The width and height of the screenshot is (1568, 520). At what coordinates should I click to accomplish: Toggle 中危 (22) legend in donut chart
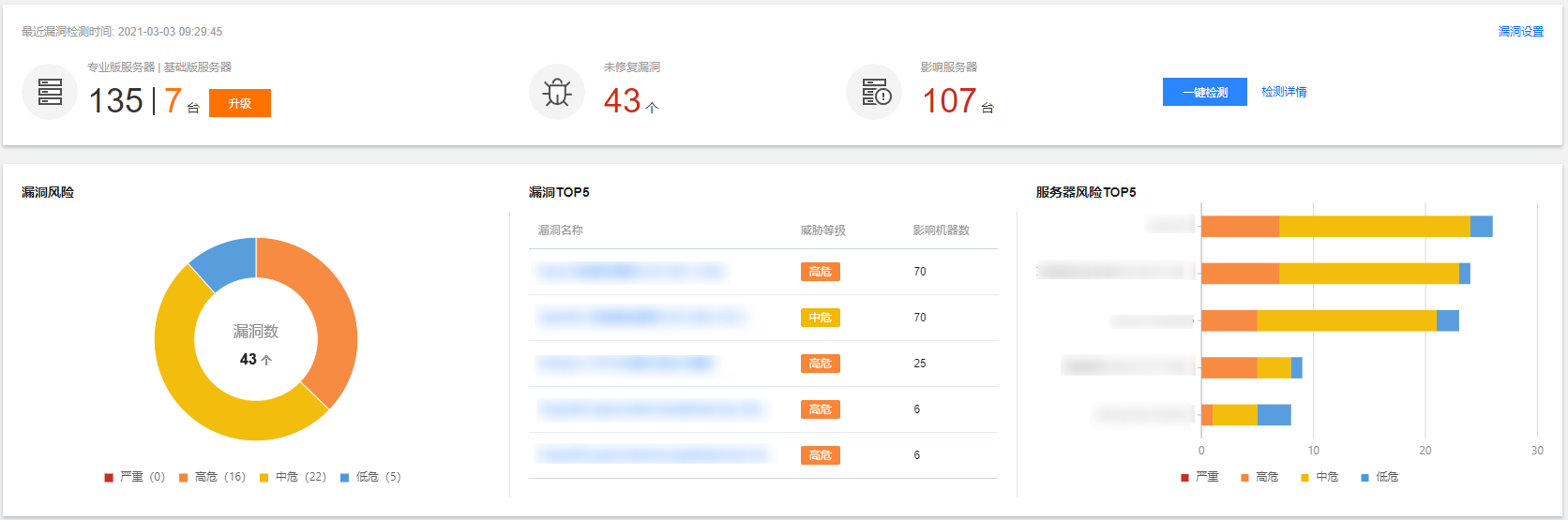click(x=294, y=477)
